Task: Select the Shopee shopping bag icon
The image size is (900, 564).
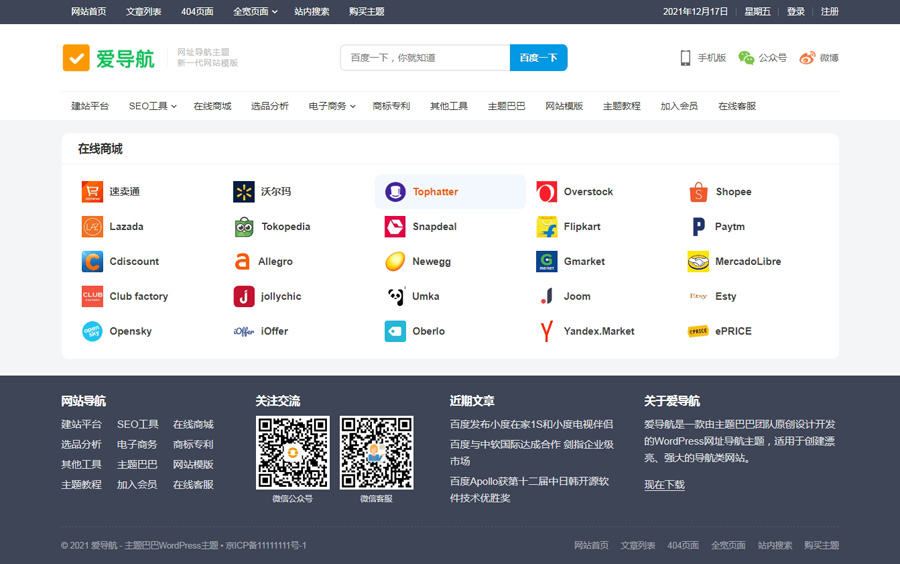Action: [x=698, y=192]
